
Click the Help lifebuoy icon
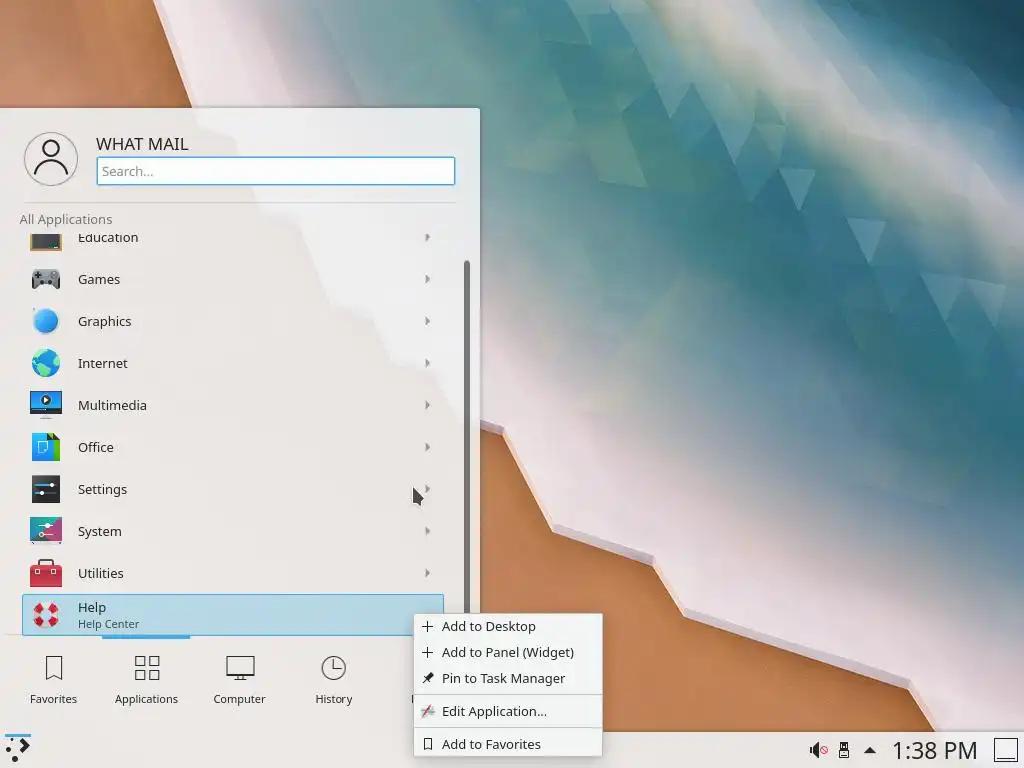coord(46,615)
